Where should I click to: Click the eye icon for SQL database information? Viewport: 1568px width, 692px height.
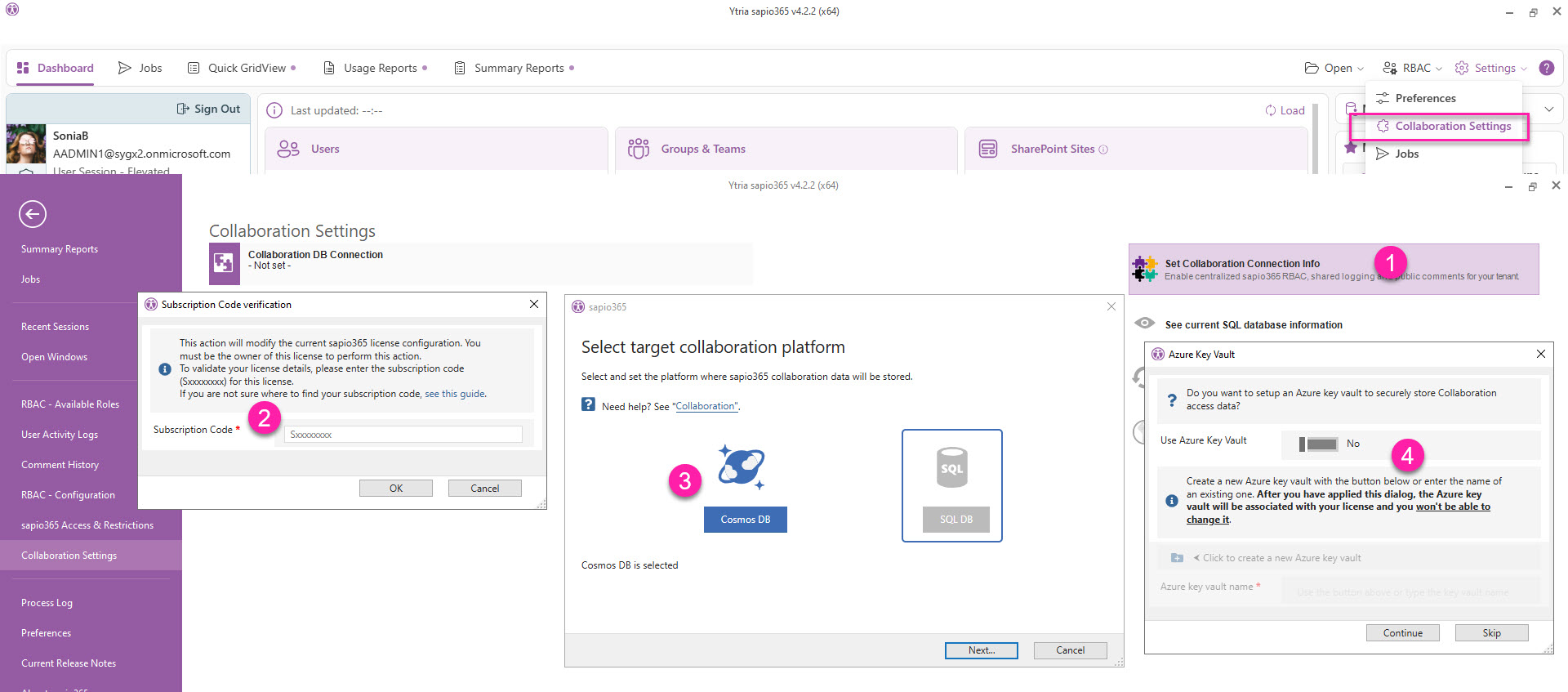(1145, 324)
